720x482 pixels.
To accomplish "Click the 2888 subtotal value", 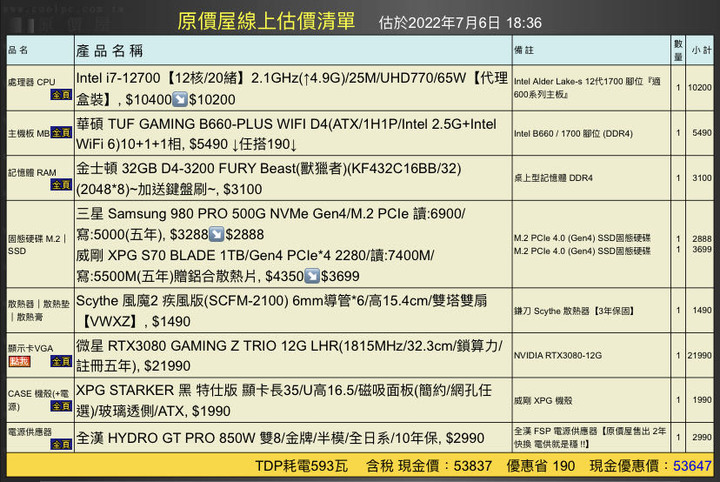I will pos(702,239).
